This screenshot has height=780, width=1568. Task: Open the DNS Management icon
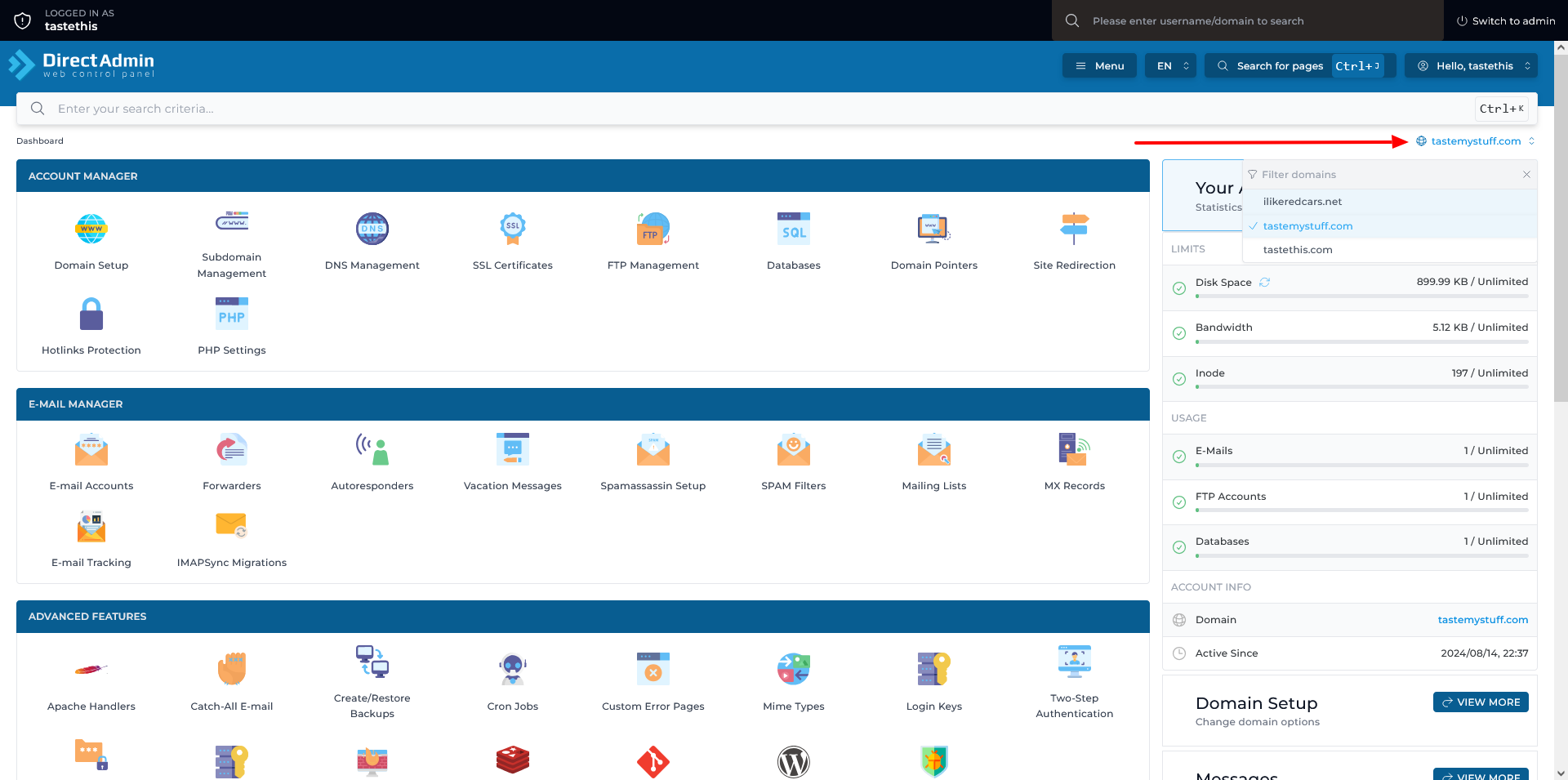pyautogui.click(x=372, y=230)
